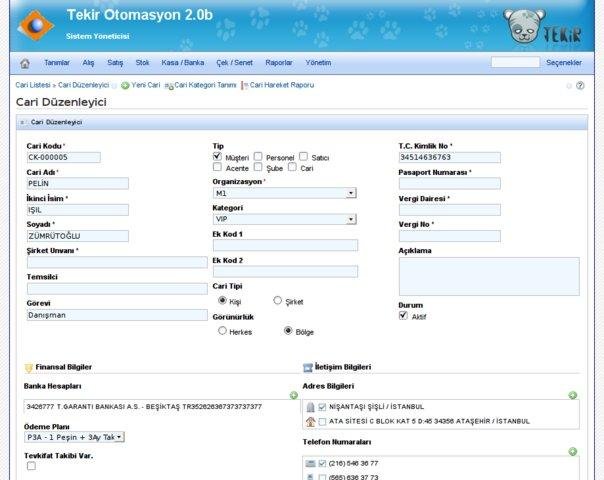Open the Yönetim menu
604x480 pixels.
tap(318, 63)
